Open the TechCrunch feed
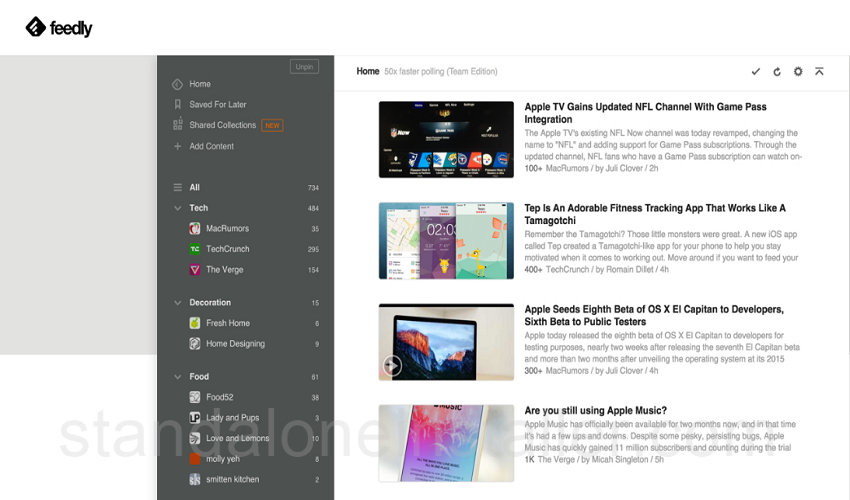Image resolution: width=850 pixels, height=500 pixels. (x=228, y=249)
